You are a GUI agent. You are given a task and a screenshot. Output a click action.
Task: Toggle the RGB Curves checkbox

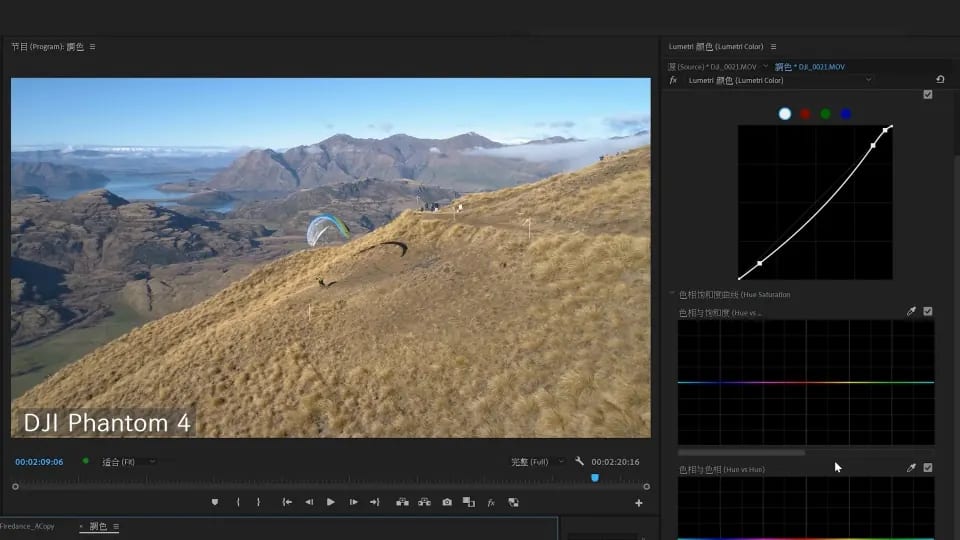pyautogui.click(x=928, y=94)
